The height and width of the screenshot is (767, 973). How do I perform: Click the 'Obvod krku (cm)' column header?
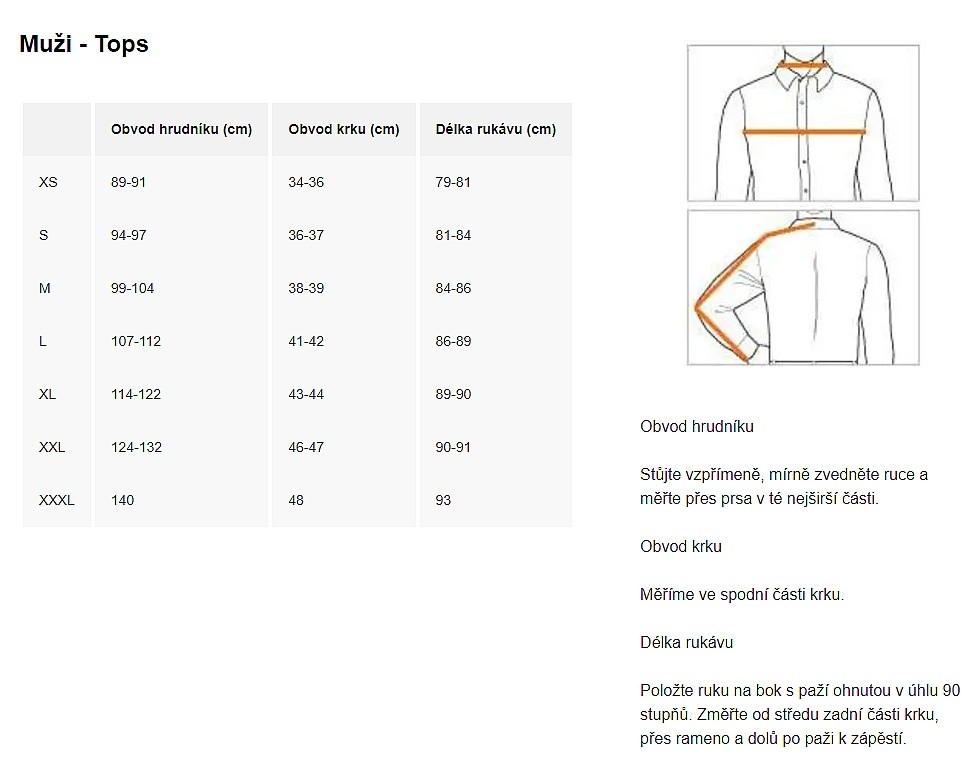[x=344, y=129]
